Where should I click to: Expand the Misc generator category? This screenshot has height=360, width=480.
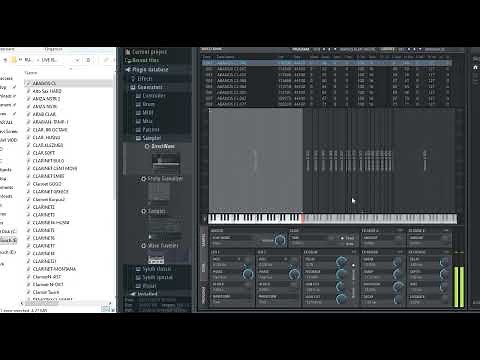coord(147,121)
